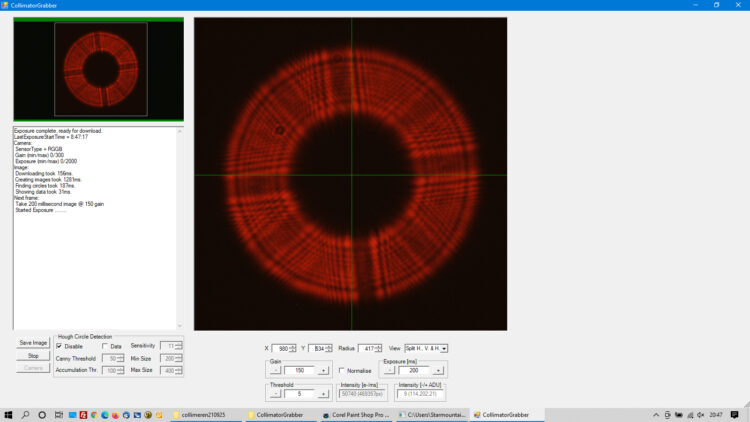Launch Google Chrome from taskbar
This screenshot has width=750, height=422.
(94, 415)
